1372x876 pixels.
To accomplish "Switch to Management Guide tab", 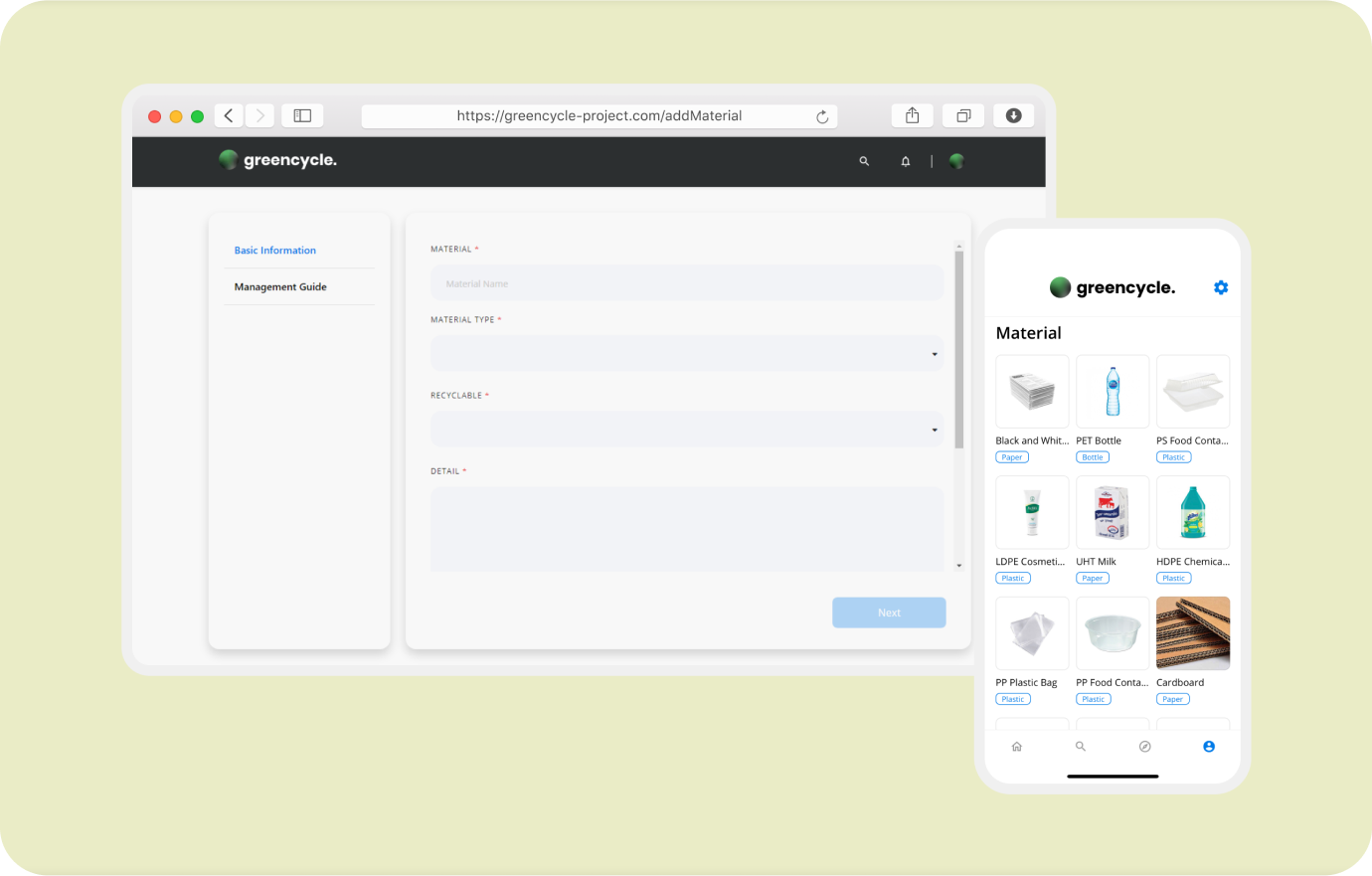I will coord(280,287).
